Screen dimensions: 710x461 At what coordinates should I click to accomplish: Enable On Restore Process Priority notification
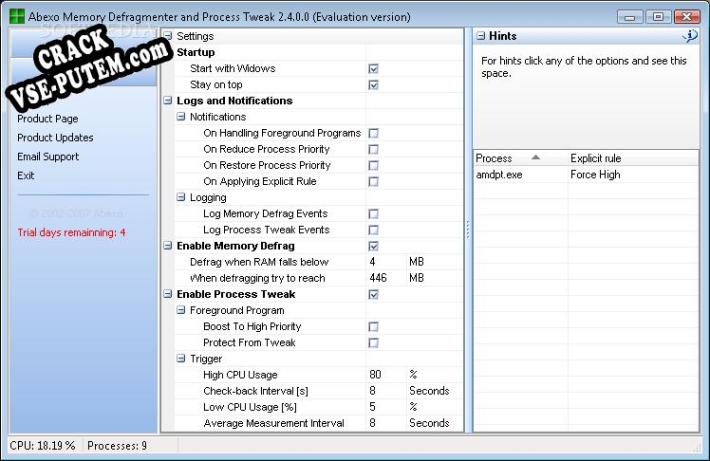tap(373, 166)
